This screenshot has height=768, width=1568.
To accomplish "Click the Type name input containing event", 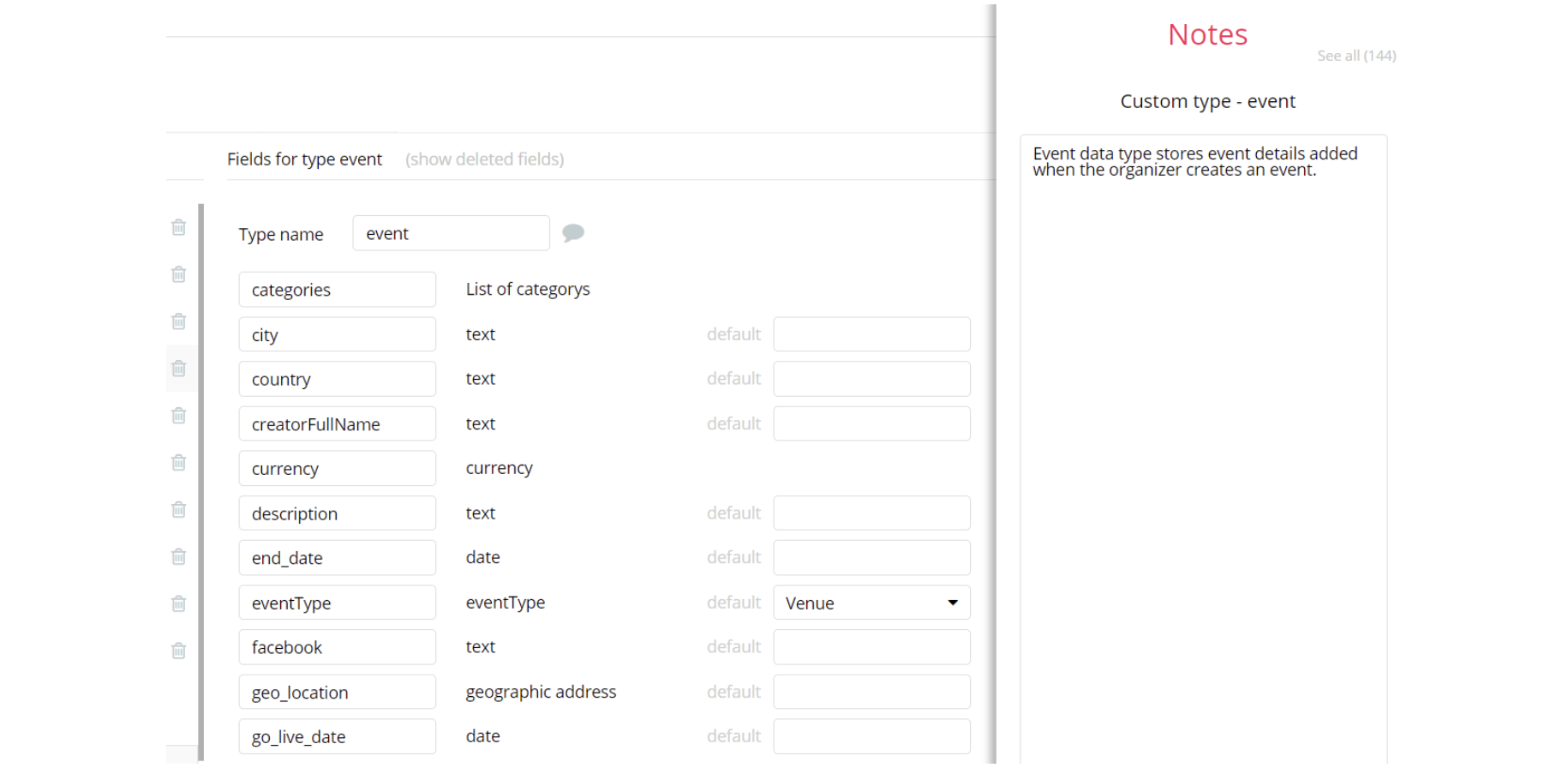I will click(x=451, y=233).
